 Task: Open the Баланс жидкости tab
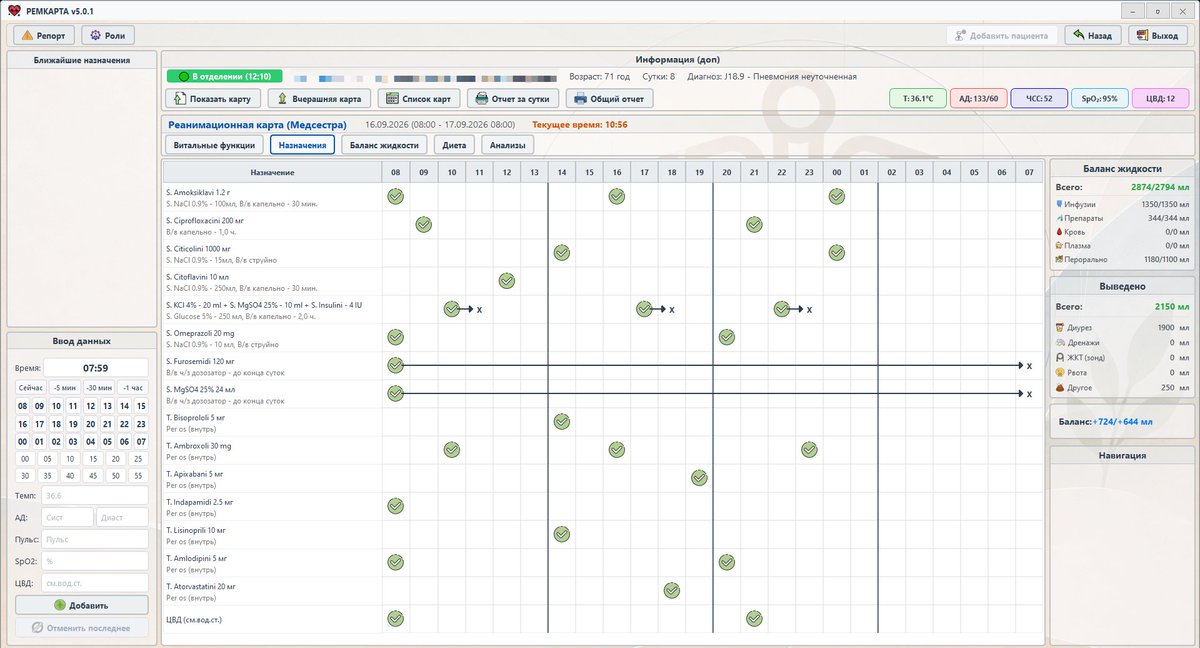(384, 145)
